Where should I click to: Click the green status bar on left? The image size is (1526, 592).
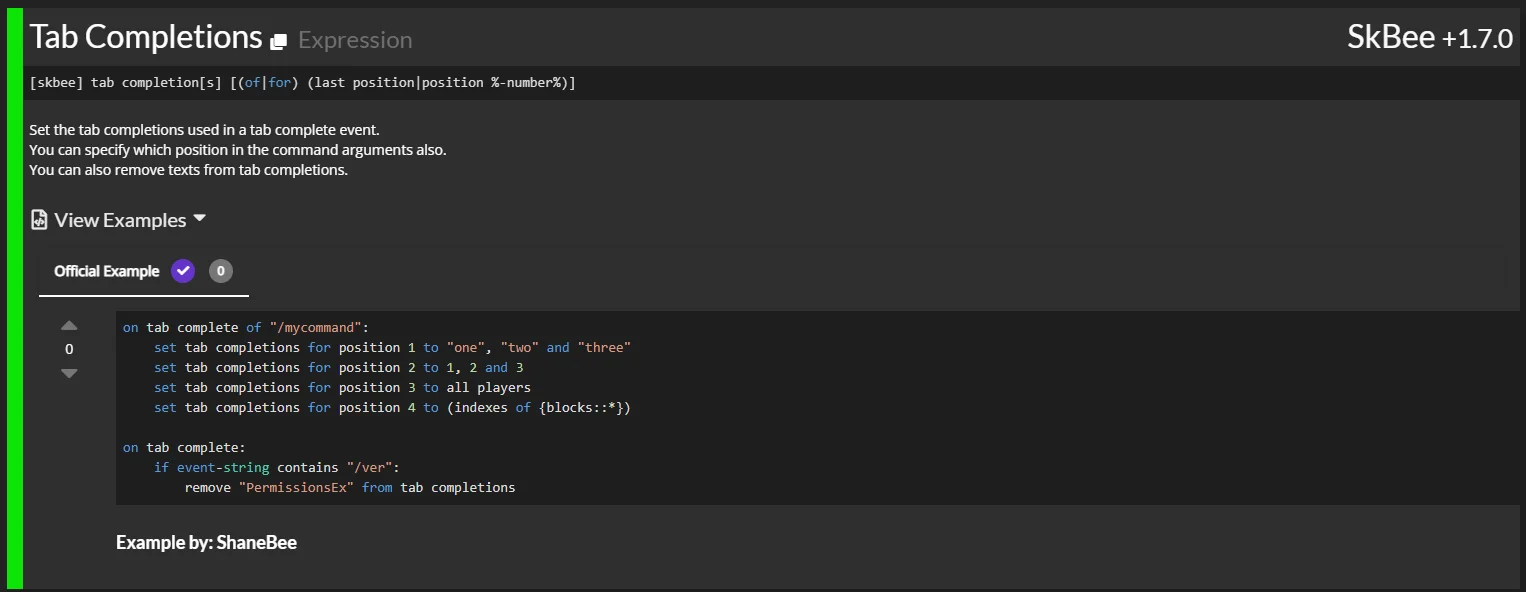[14, 296]
